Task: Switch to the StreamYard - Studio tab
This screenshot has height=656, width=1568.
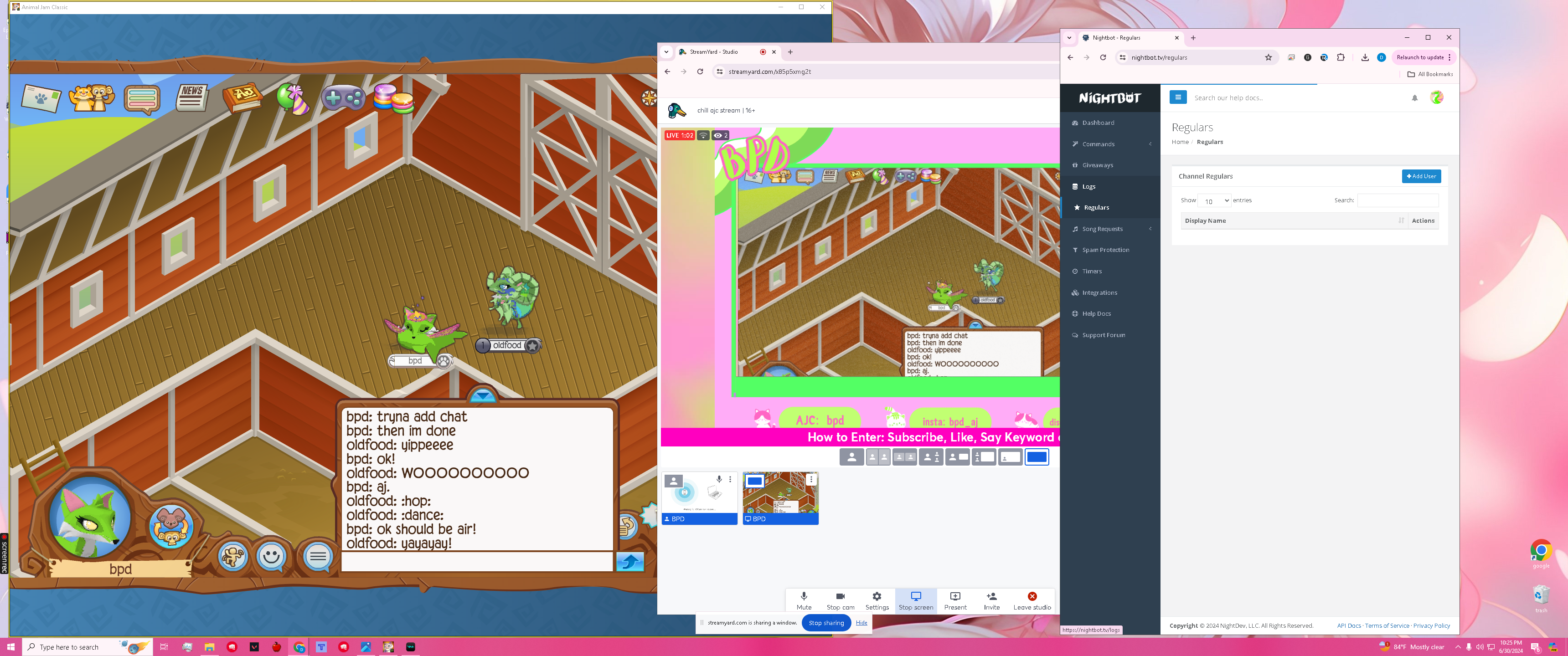Action: (x=727, y=52)
